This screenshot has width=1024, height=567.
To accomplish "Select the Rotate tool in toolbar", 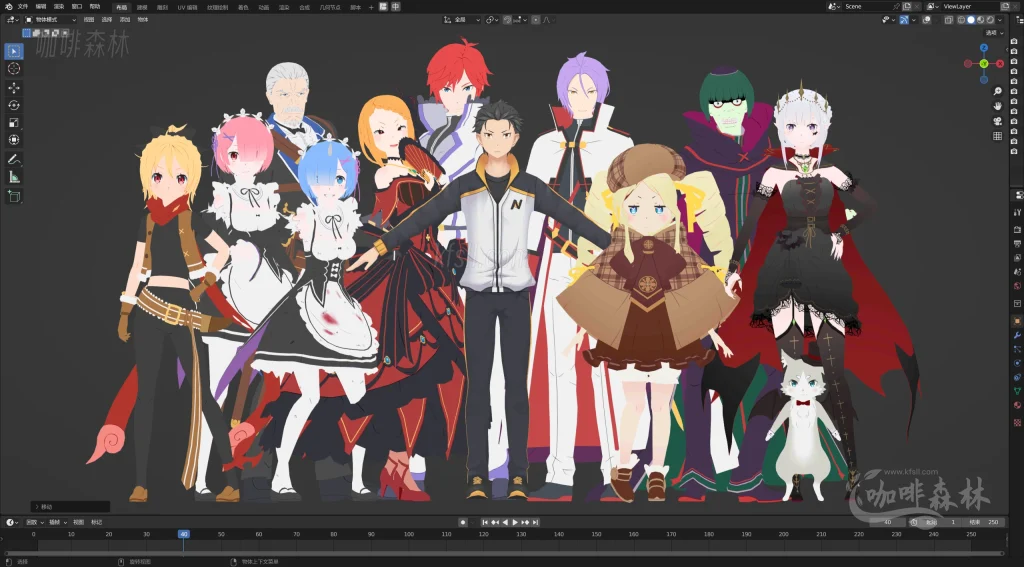I will click(x=14, y=105).
